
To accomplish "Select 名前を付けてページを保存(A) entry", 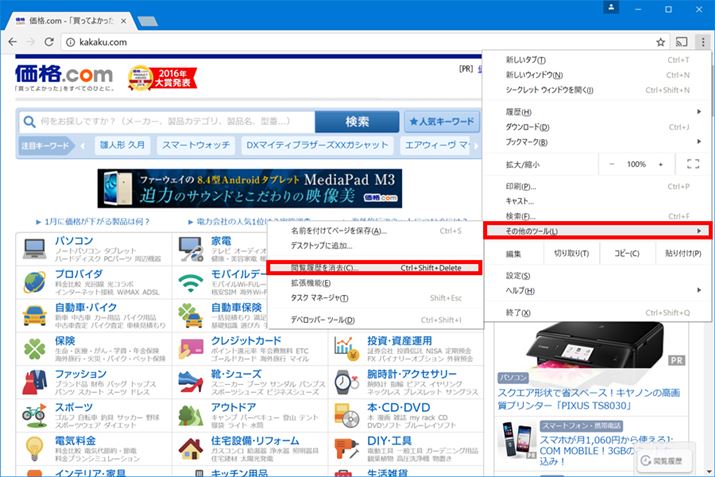I will pos(374,231).
